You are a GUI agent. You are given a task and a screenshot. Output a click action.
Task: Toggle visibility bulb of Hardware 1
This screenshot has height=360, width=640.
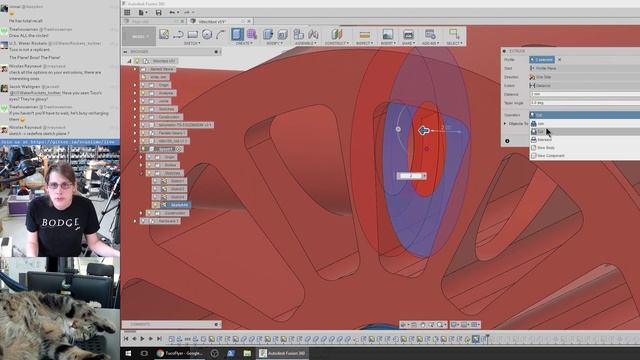(143, 221)
